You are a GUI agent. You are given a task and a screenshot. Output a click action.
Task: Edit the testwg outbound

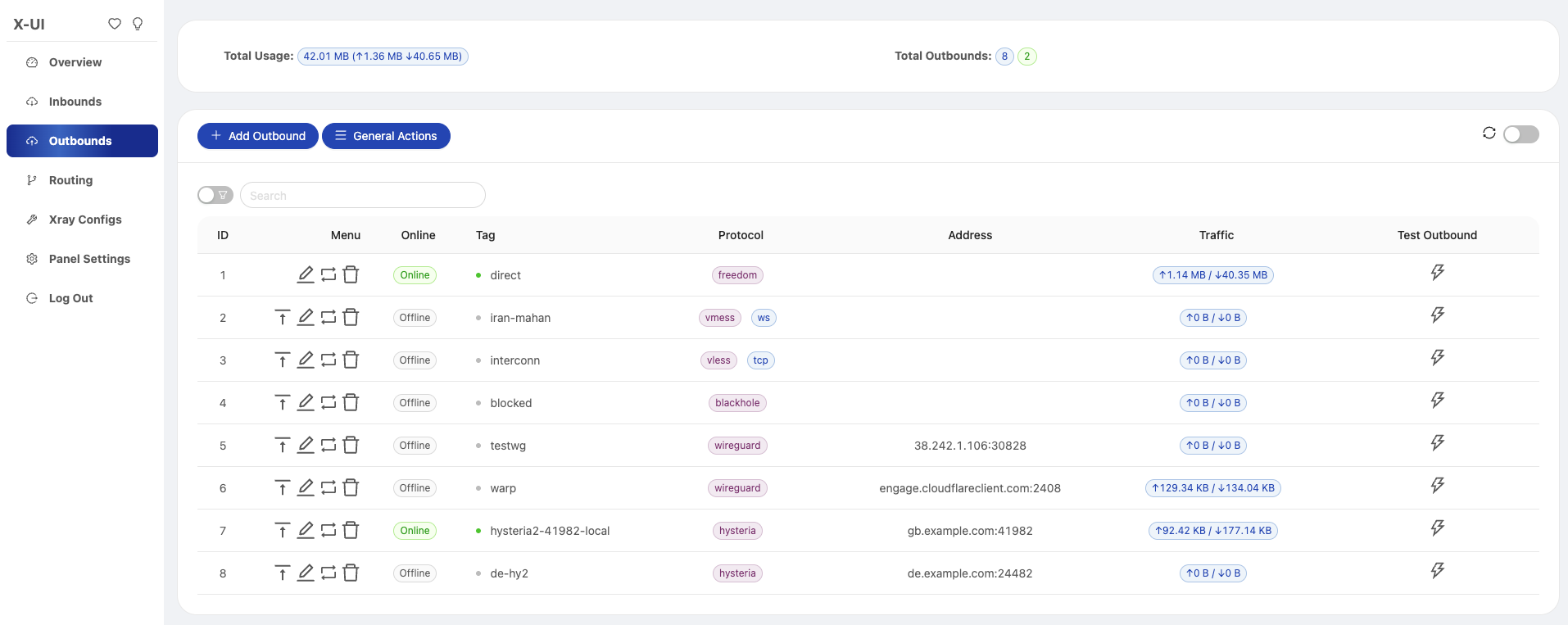(x=306, y=445)
